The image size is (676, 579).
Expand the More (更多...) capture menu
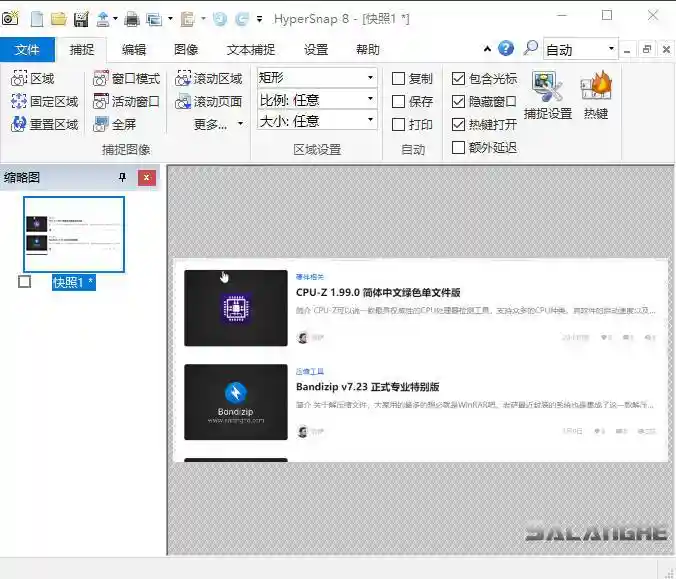219,124
